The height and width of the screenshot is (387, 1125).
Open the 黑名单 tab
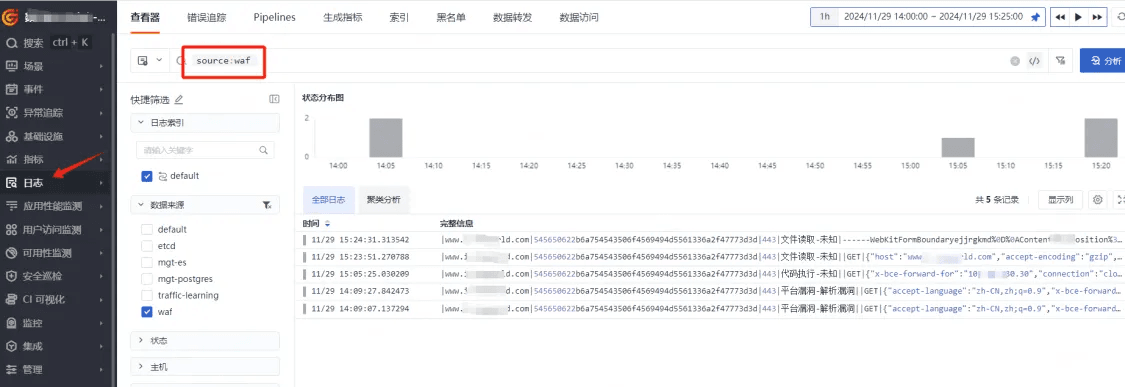pyautogui.click(x=451, y=17)
